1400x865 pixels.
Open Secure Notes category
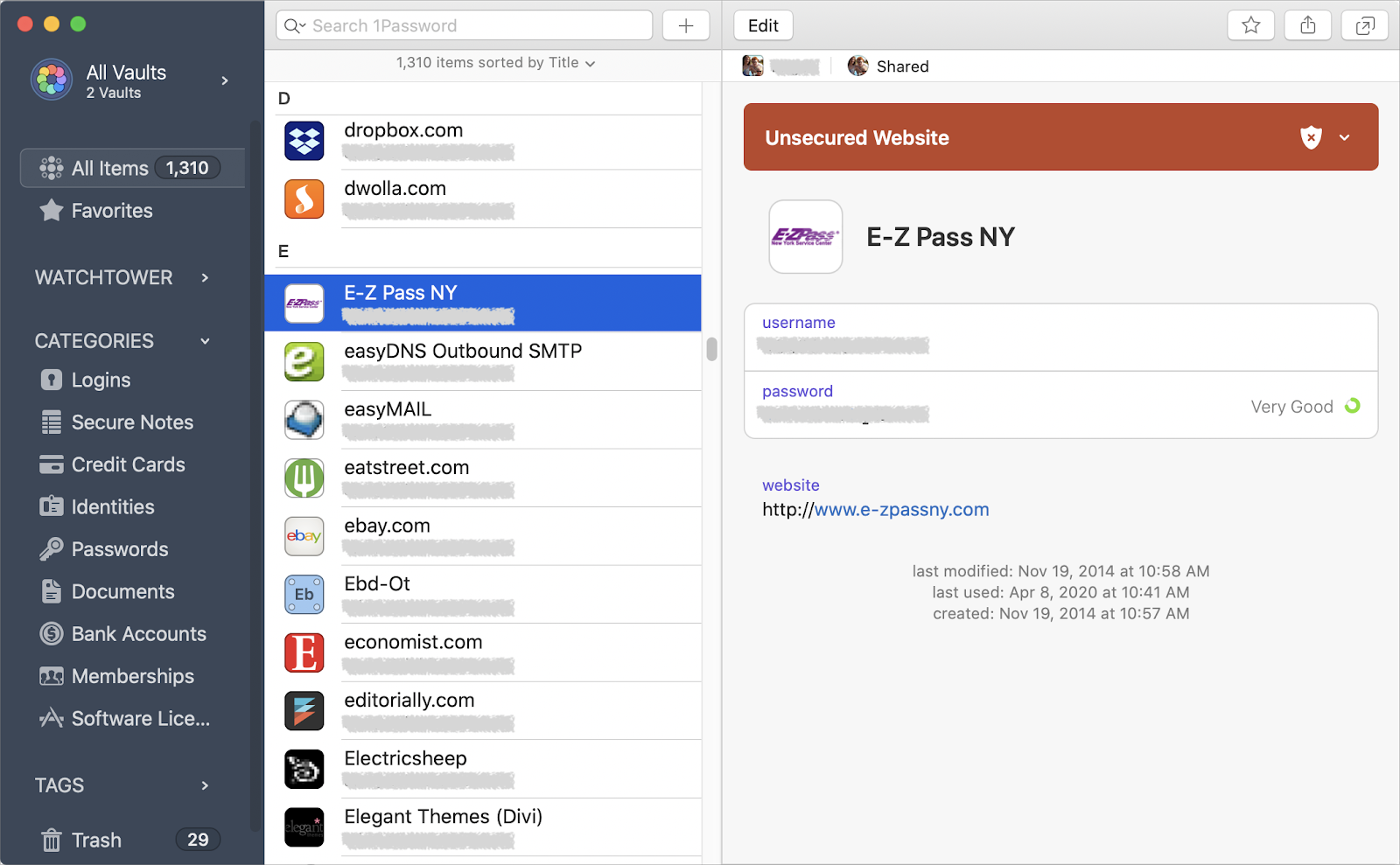(117, 422)
